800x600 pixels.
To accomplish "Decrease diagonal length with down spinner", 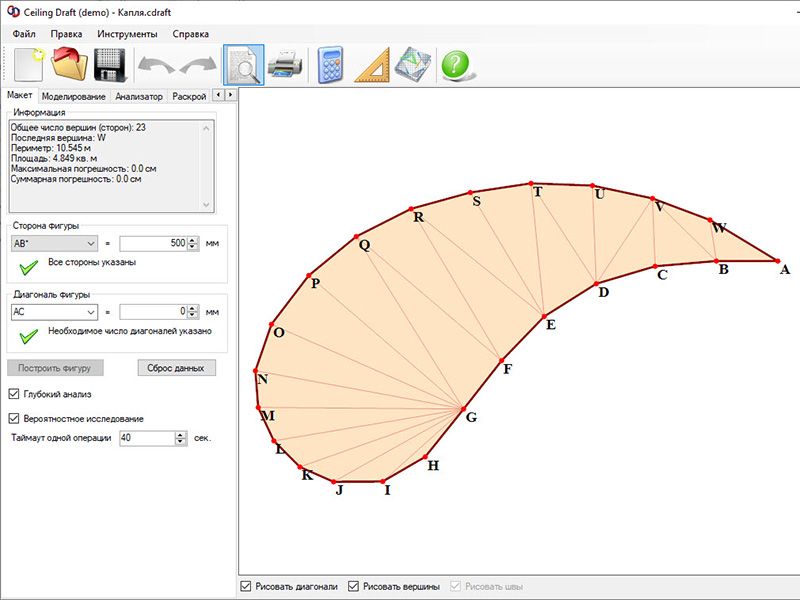I will coord(192,315).
